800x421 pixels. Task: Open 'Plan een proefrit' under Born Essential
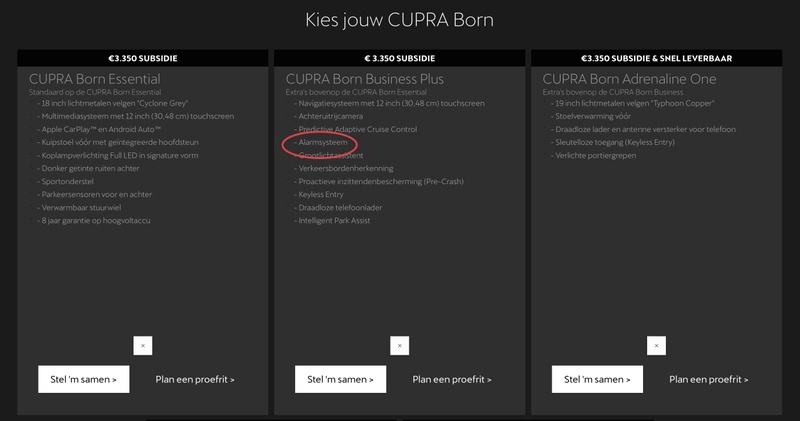point(195,379)
